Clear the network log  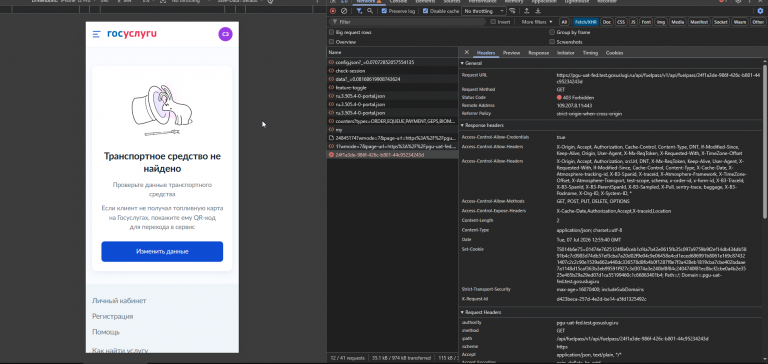coord(344,11)
